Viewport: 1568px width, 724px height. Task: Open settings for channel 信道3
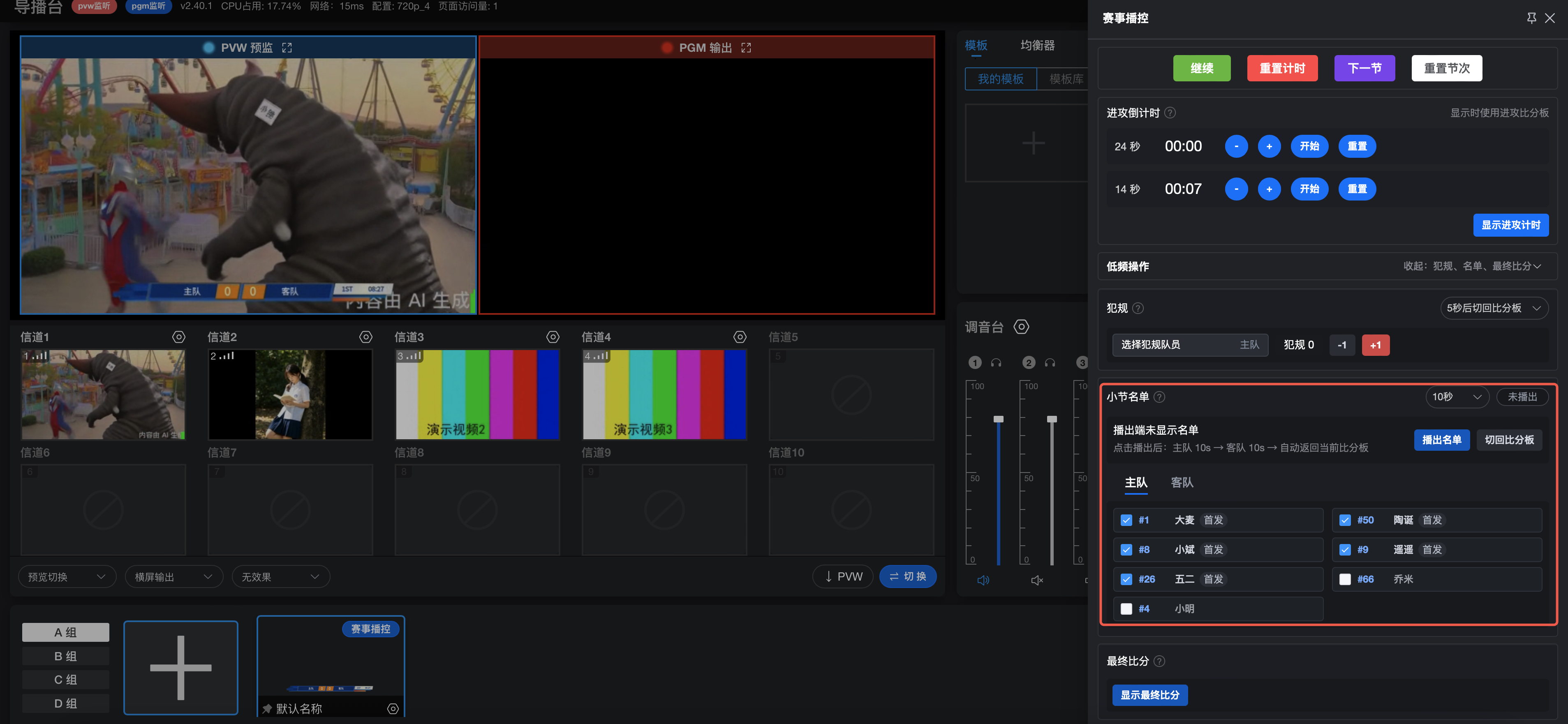tap(553, 337)
